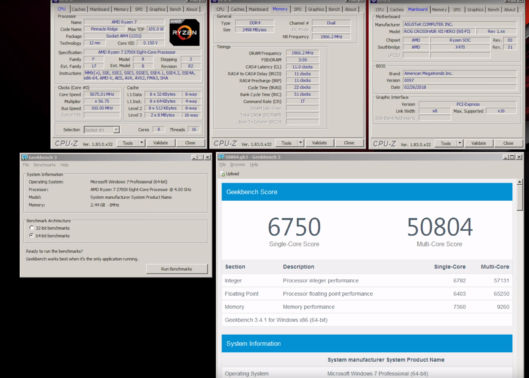Open File menu in 50804.gb3 window
The height and width of the screenshot is (378, 529).
click(222, 164)
